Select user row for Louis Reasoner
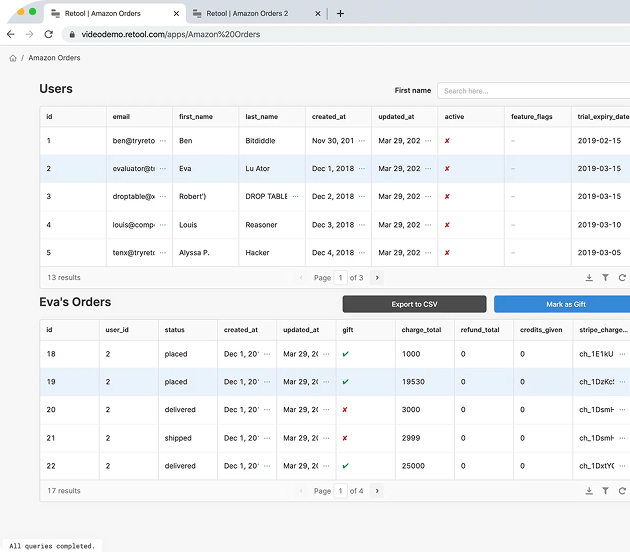 pyautogui.click(x=335, y=225)
